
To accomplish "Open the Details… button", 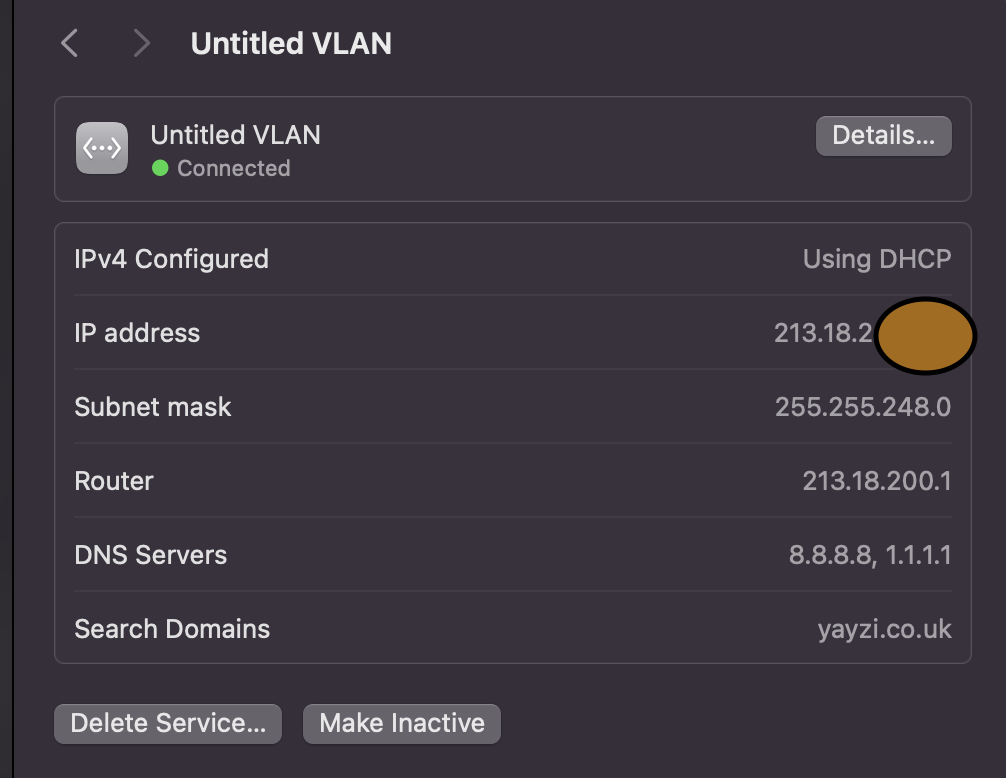I will (x=883, y=136).
